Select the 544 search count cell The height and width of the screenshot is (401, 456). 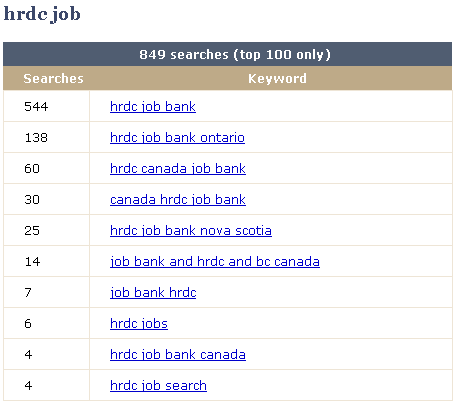(x=46, y=106)
